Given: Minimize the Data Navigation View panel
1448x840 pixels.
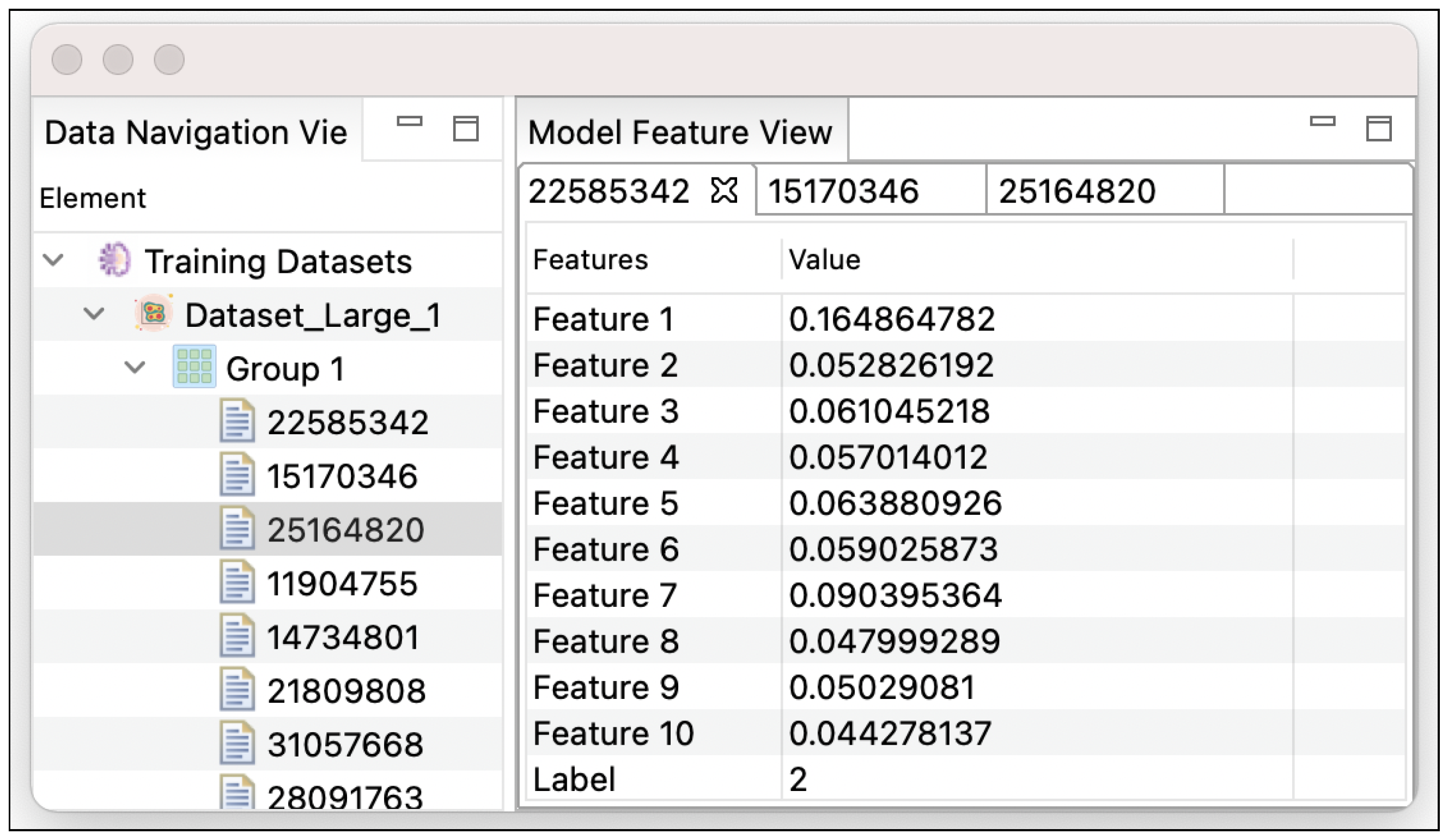Looking at the screenshot, I should point(410,121).
